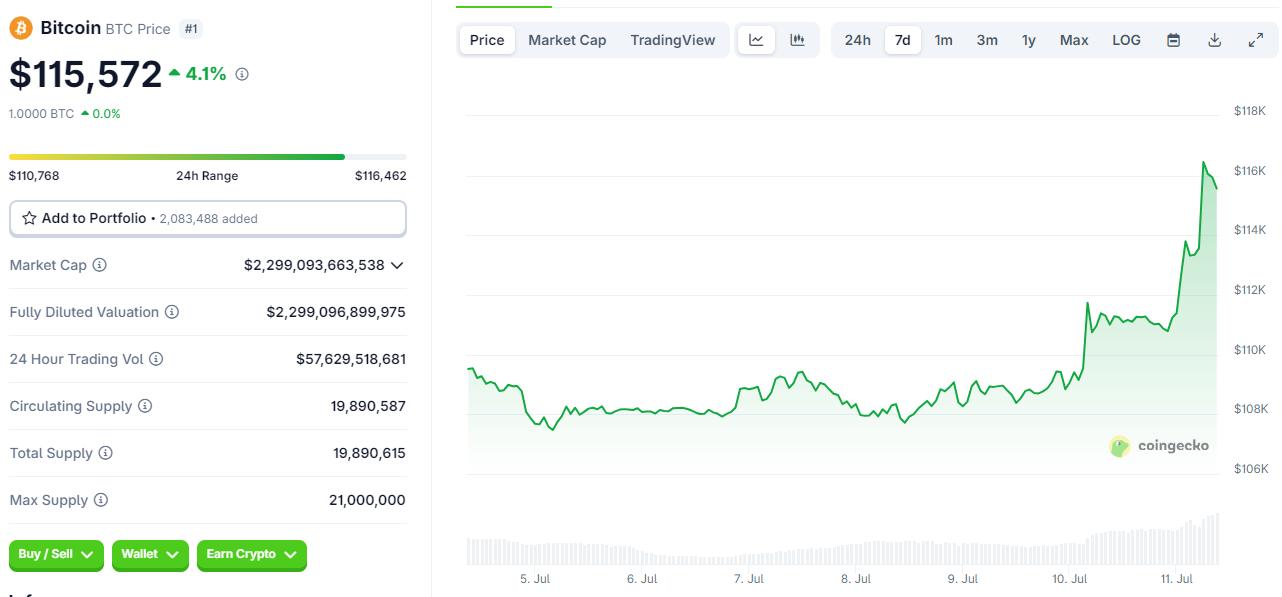Toggle the LOG scale option
The width and height of the screenshot is (1282, 597).
(x=1126, y=40)
